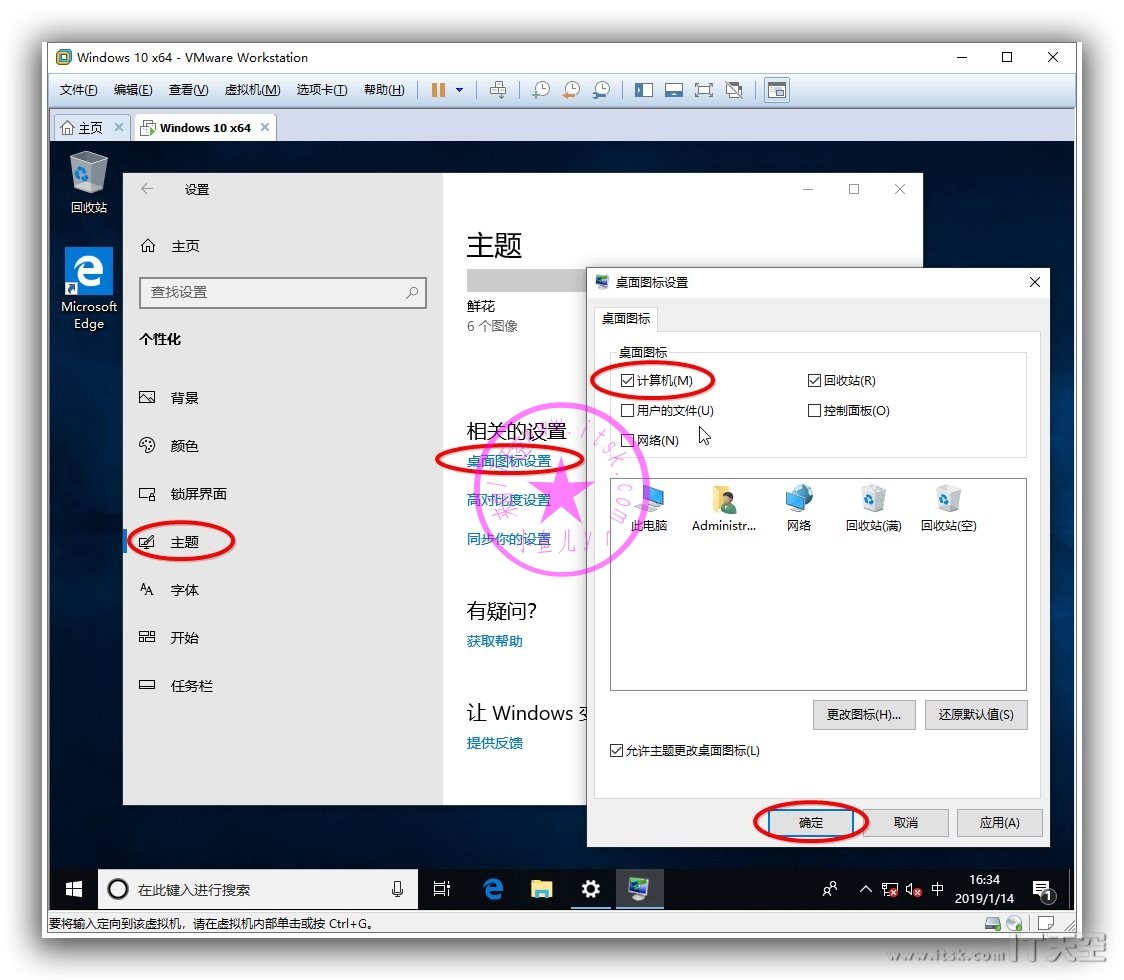Select 主题 in the Settings sidebar

[x=169, y=542]
